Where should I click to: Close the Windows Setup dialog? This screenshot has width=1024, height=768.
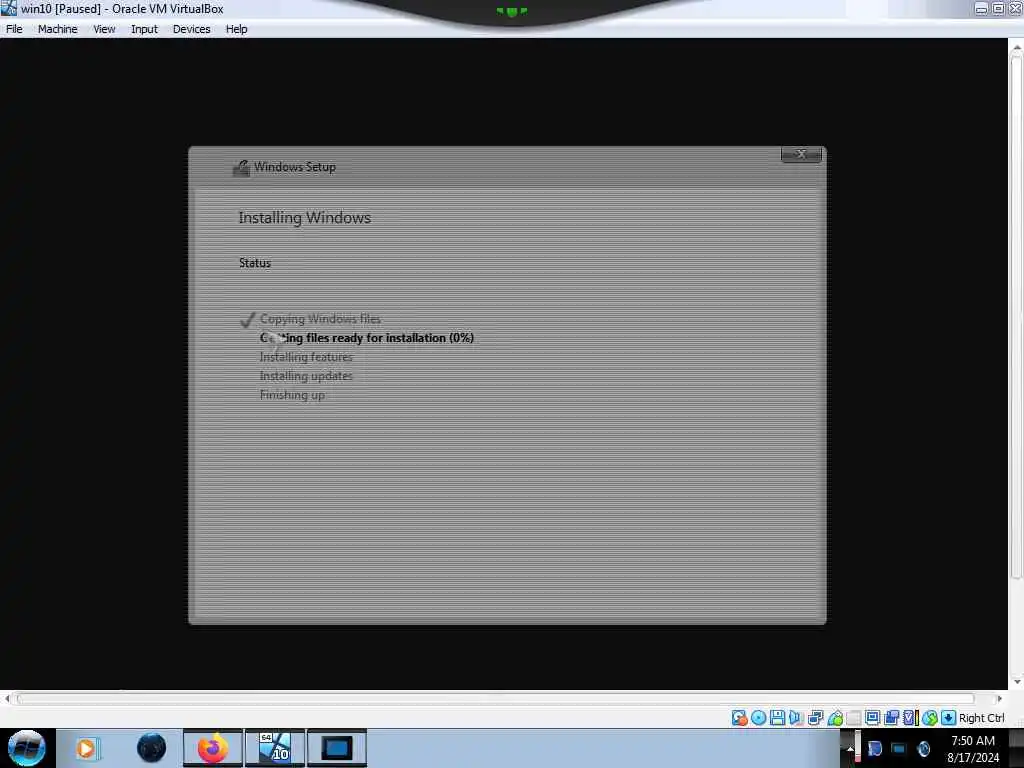click(x=801, y=154)
